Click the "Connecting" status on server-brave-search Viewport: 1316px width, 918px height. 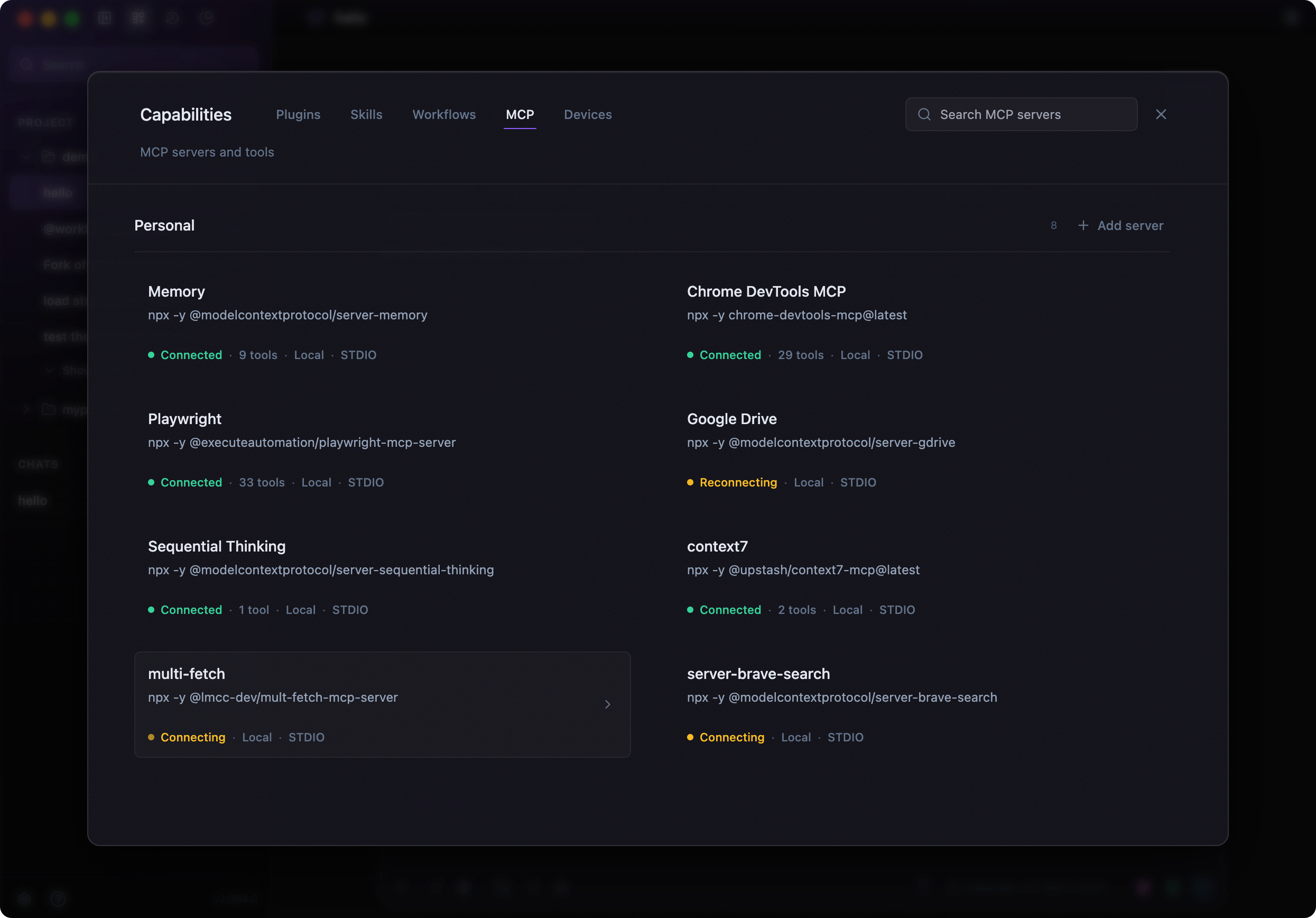pyautogui.click(x=732, y=737)
